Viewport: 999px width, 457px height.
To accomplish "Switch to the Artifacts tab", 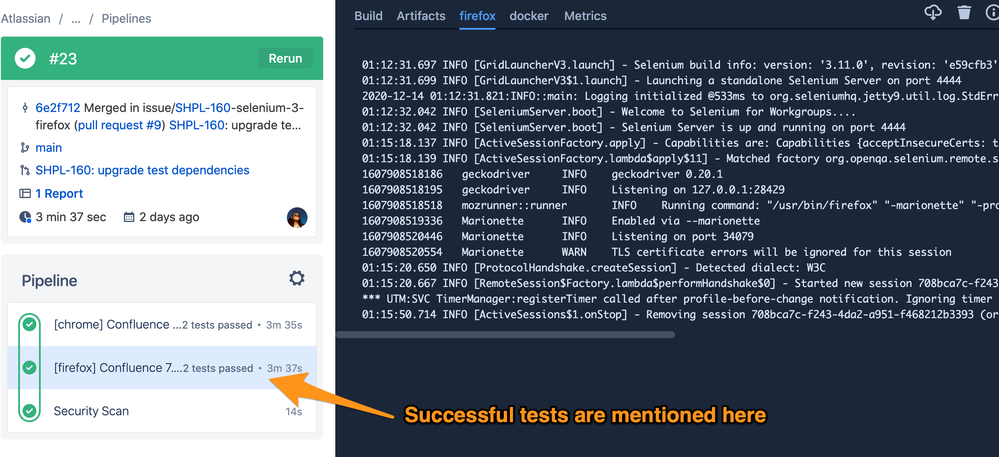I will pos(421,16).
